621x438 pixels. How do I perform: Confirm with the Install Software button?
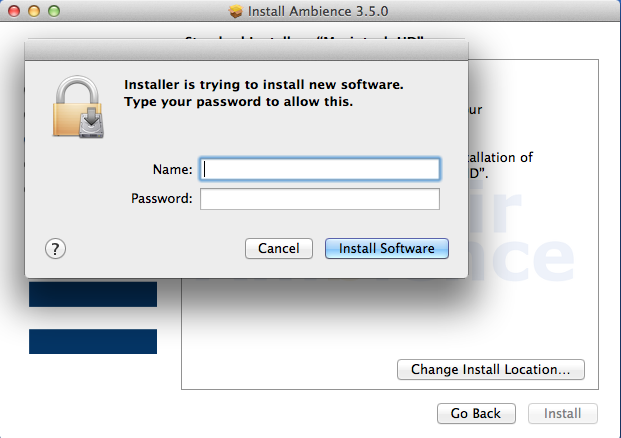coord(387,249)
